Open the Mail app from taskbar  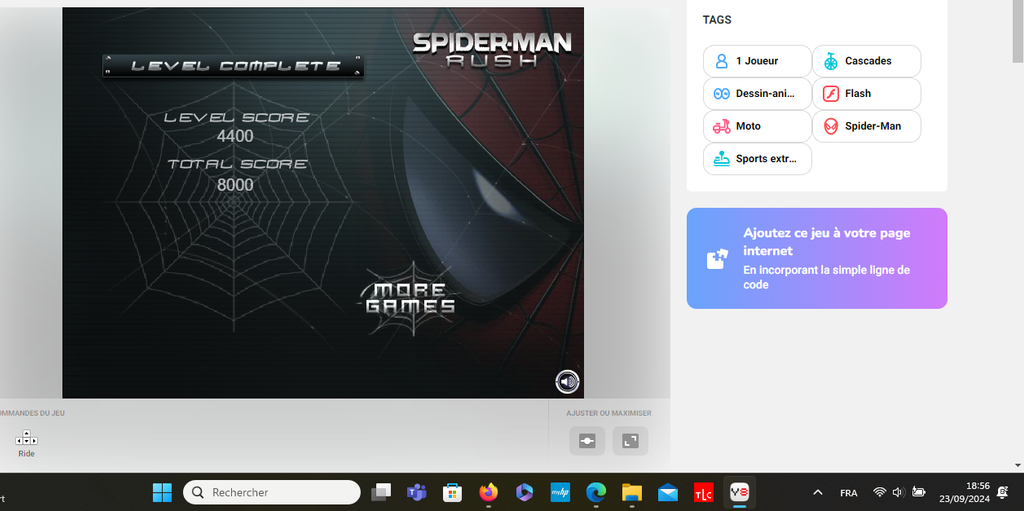[x=667, y=492]
